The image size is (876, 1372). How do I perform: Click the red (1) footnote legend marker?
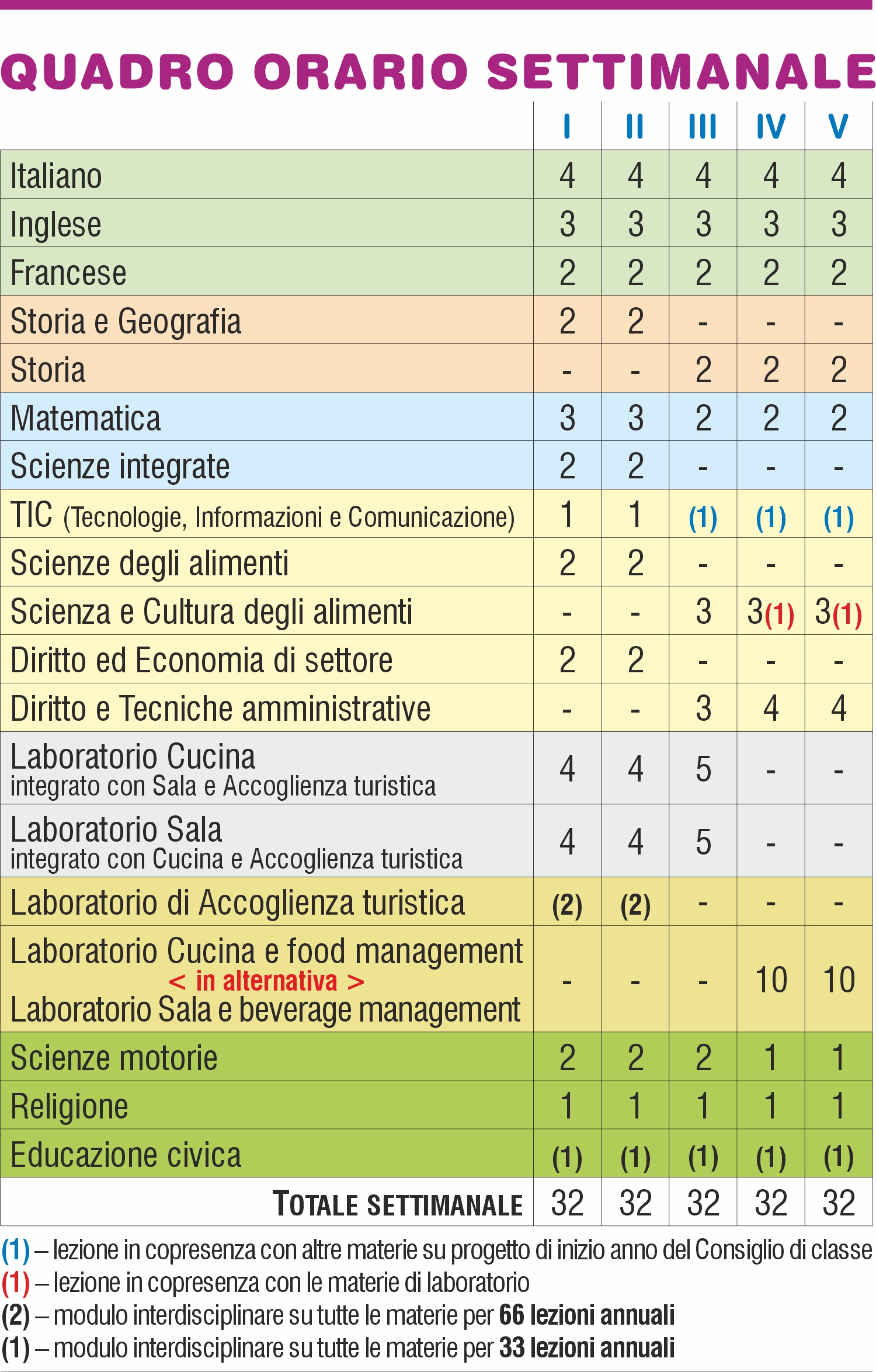16,1283
